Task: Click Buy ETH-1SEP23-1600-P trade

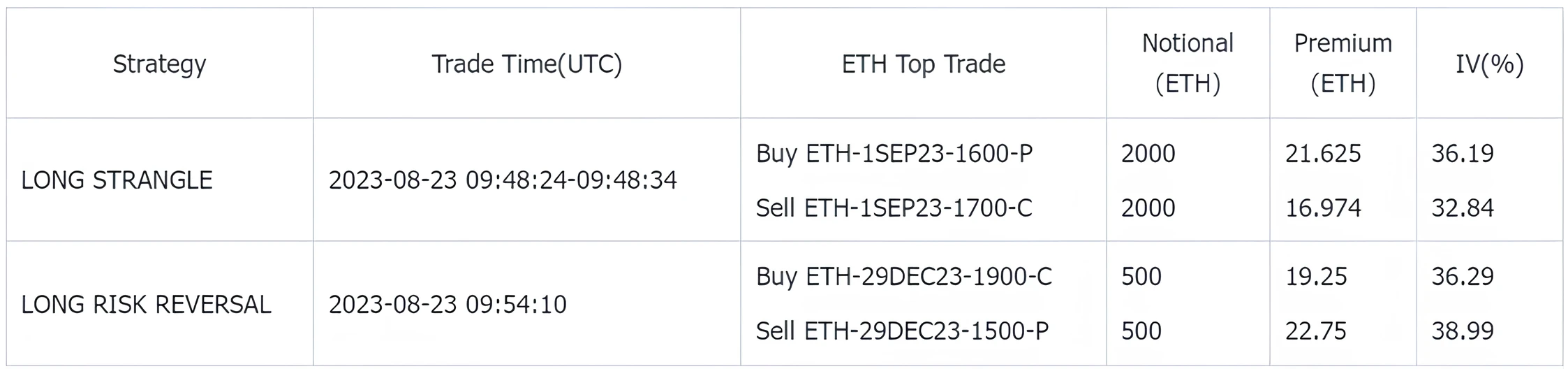Action: pyautogui.click(x=894, y=153)
